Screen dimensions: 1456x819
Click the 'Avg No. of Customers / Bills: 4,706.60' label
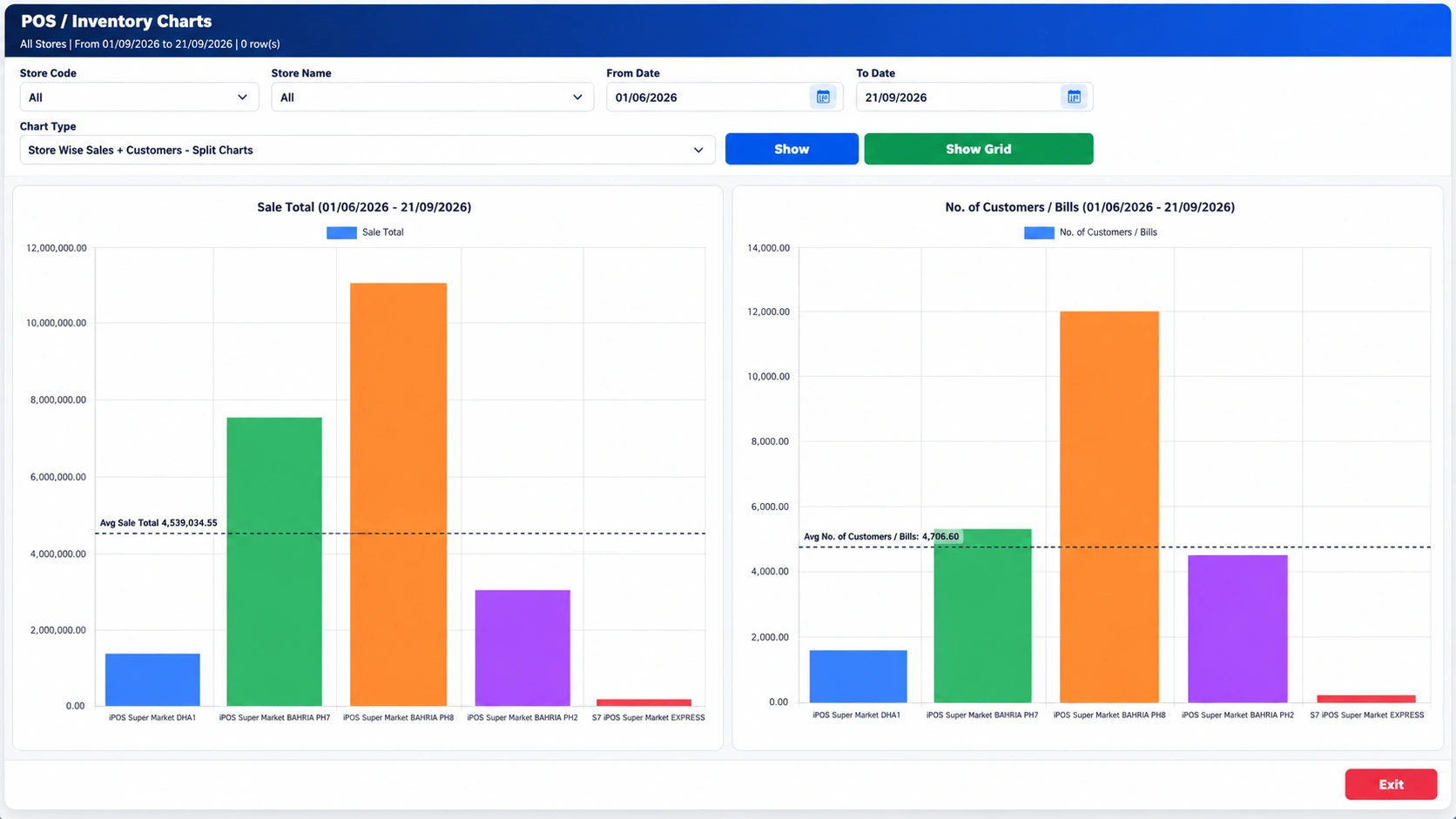point(881,537)
